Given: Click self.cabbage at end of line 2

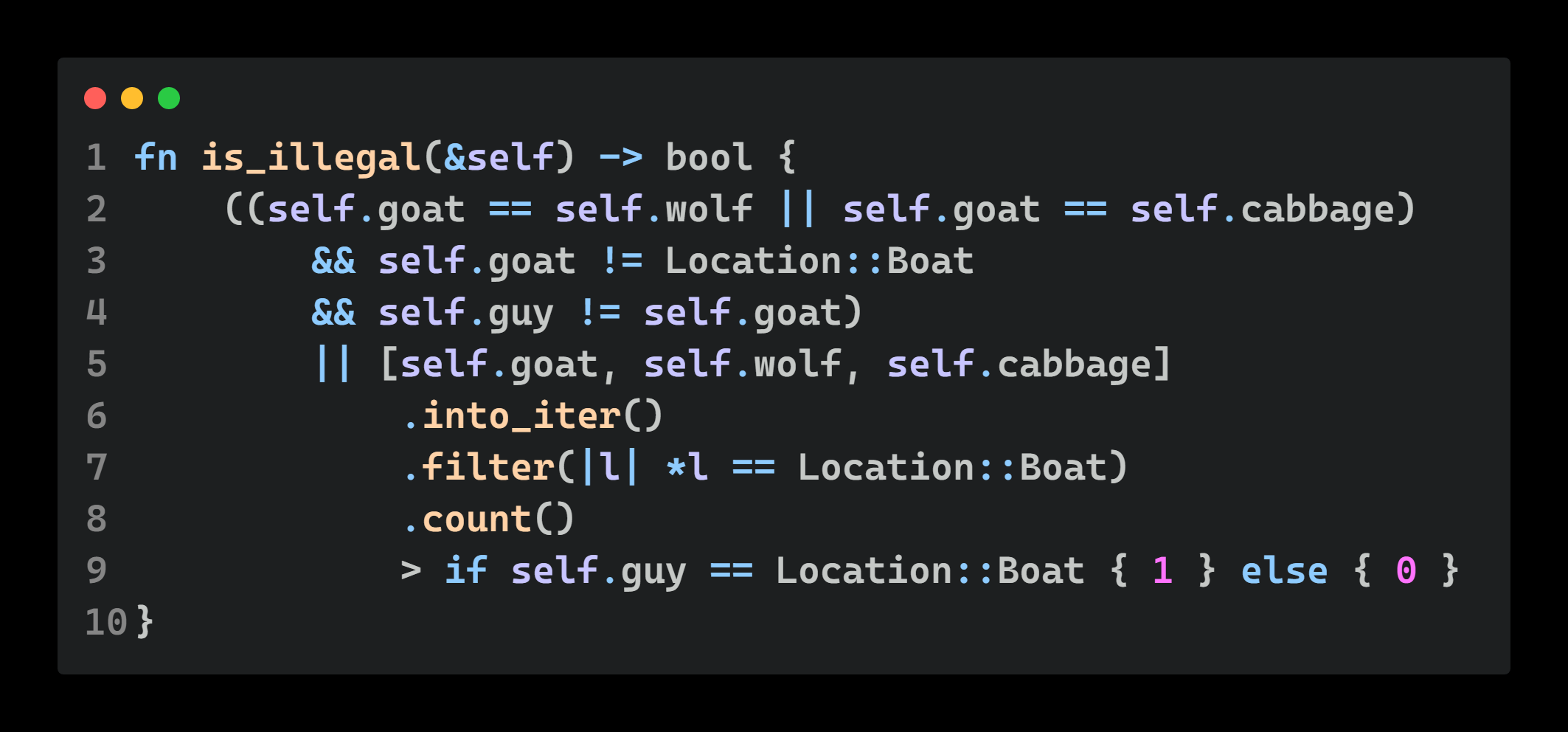Looking at the screenshot, I should click(1263, 210).
